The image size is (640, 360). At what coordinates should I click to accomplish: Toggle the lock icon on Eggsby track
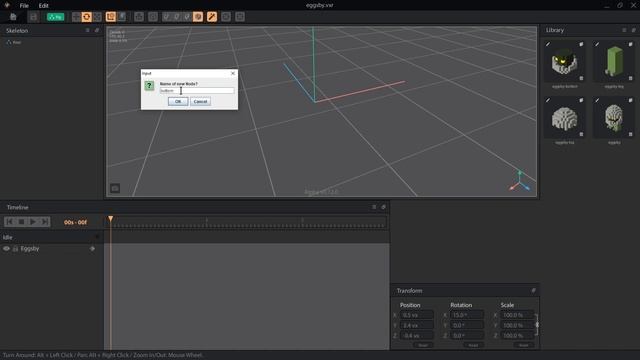[x=15, y=249]
